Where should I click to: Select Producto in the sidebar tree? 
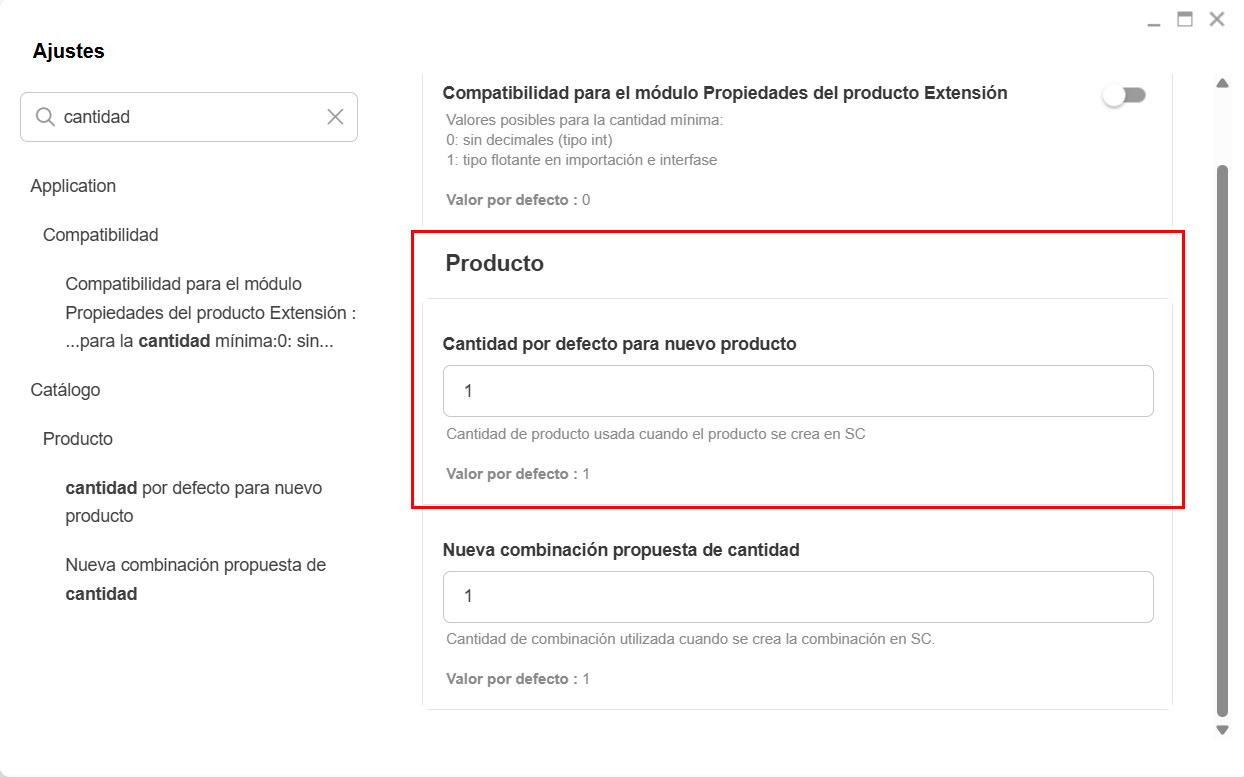(77, 439)
